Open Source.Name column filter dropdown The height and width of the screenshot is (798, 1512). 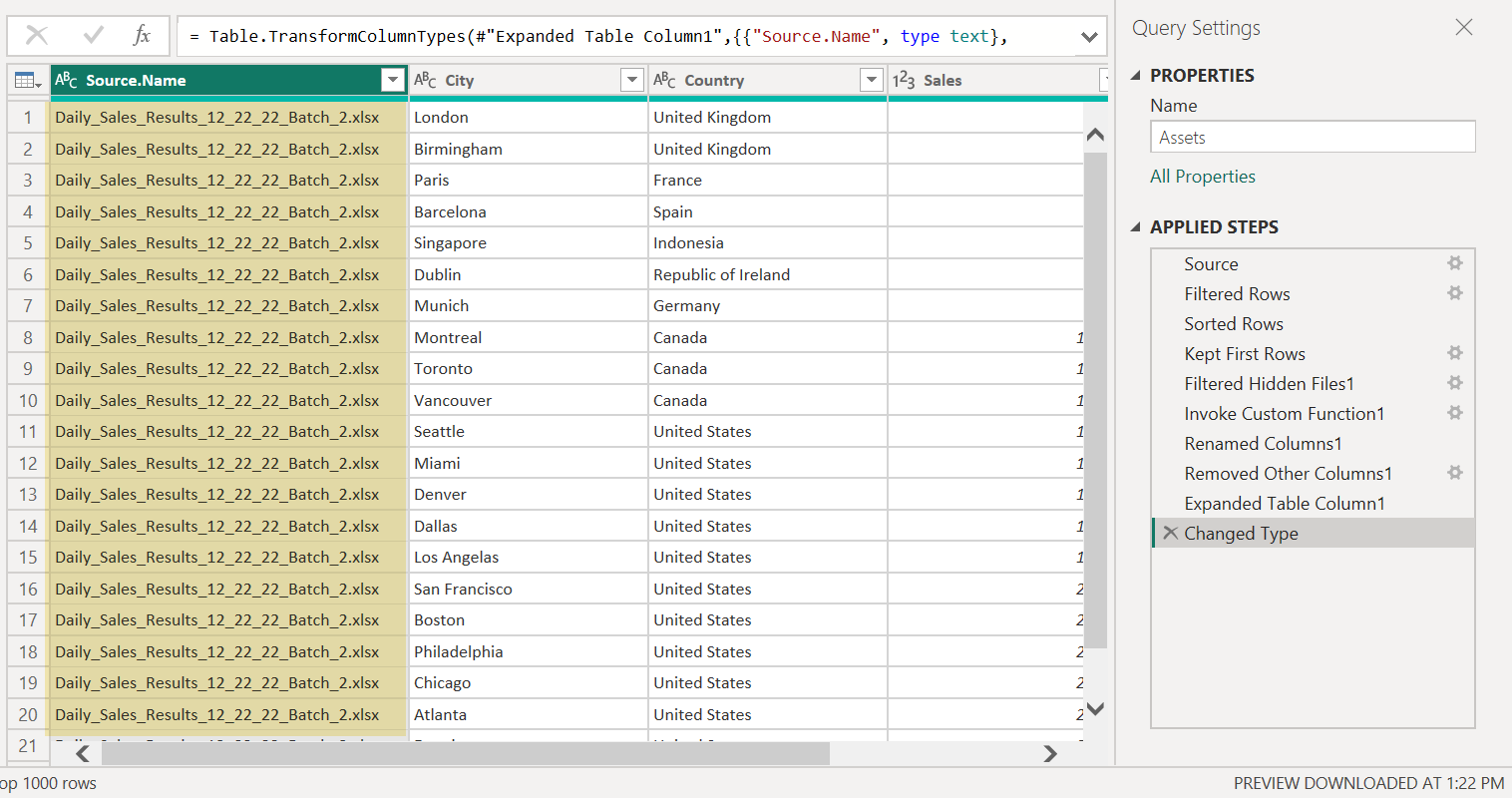coord(393,80)
